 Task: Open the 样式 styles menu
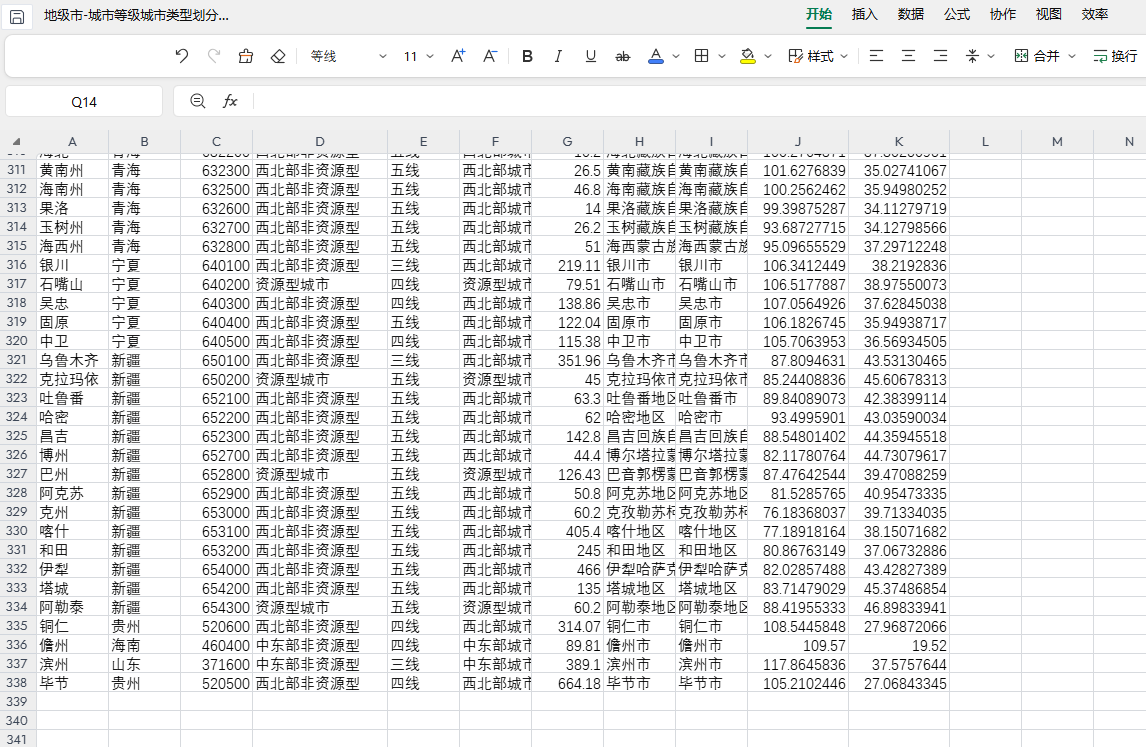(x=818, y=56)
